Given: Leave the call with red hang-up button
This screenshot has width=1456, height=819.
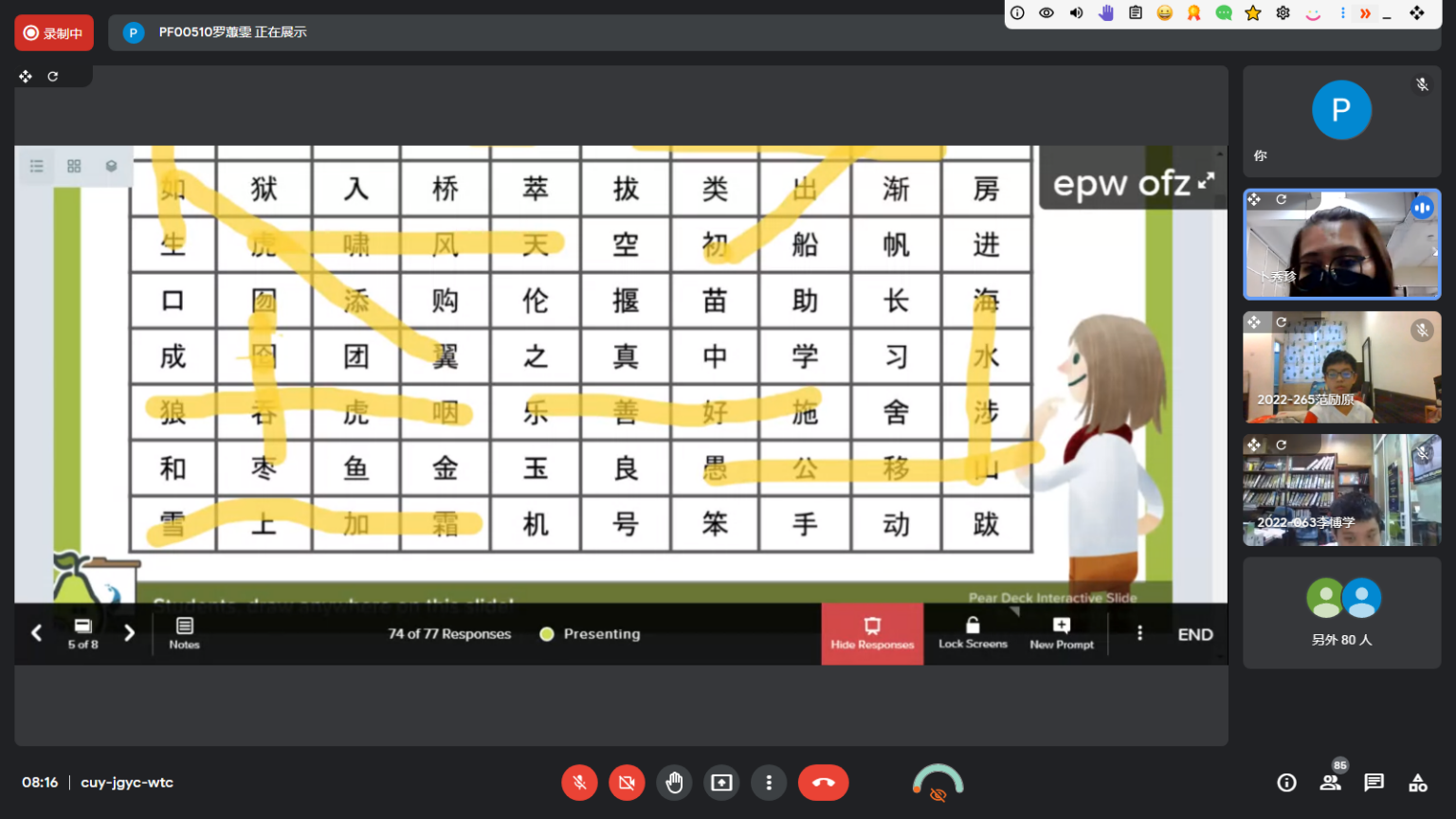Looking at the screenshot, I should pyautogui.click(x=823, y=783).
